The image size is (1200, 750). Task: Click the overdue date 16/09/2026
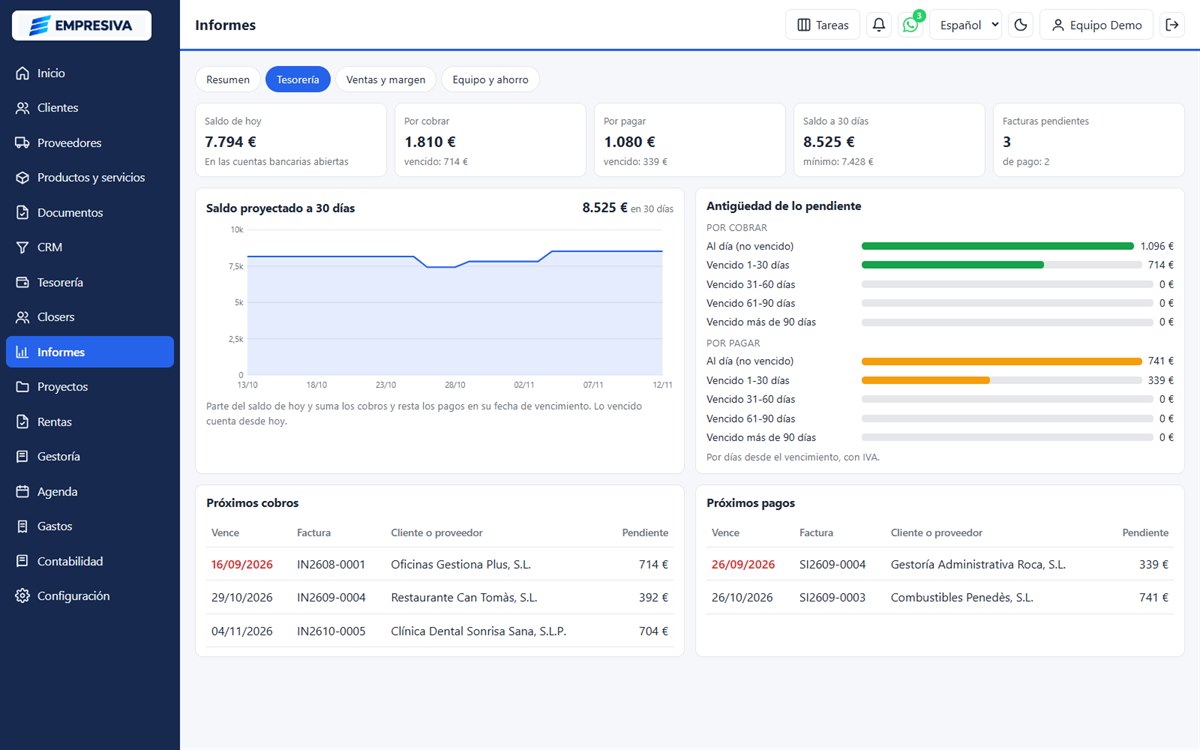pos(242,565)
